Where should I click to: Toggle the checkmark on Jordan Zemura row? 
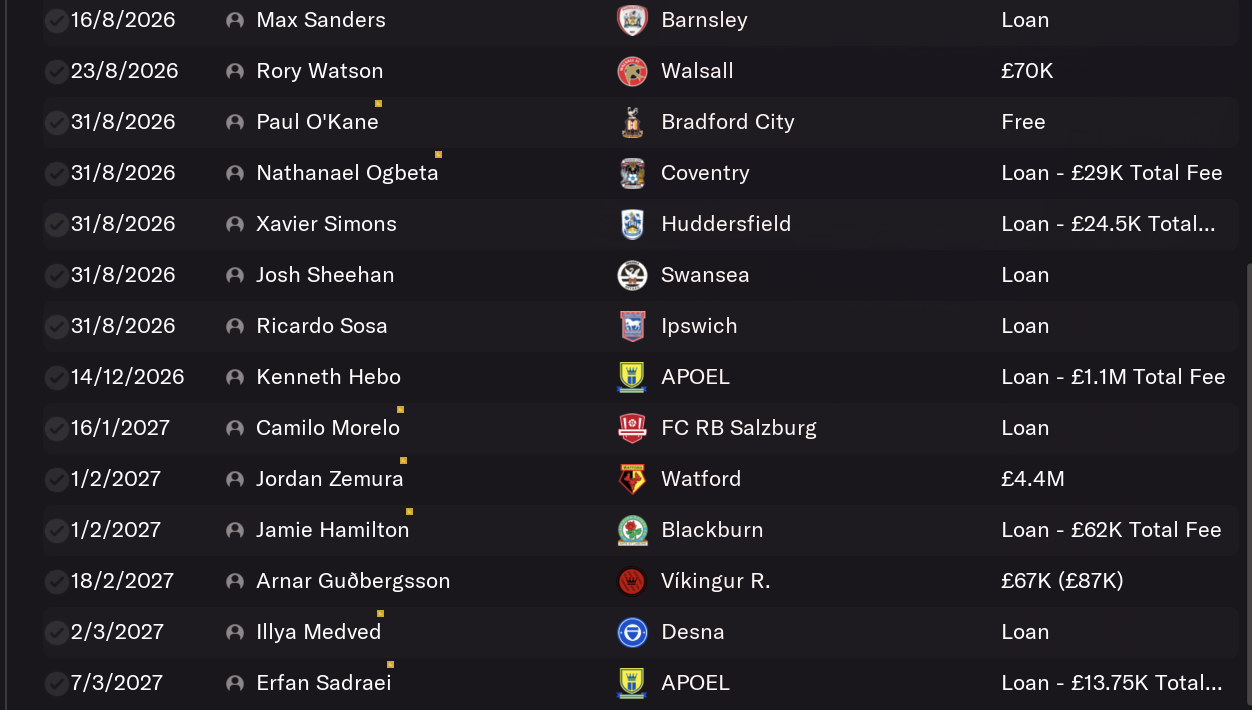(x=56, y=479)
